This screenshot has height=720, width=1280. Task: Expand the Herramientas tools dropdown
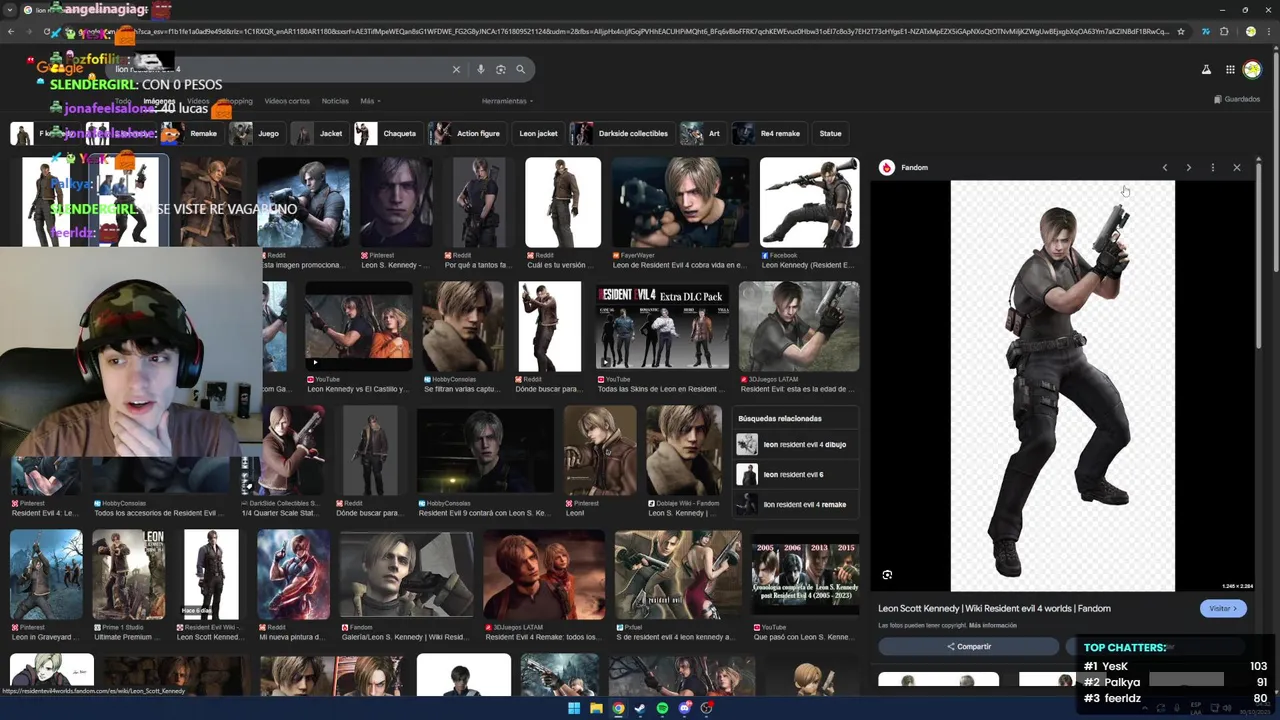click(x=507, y=101)
